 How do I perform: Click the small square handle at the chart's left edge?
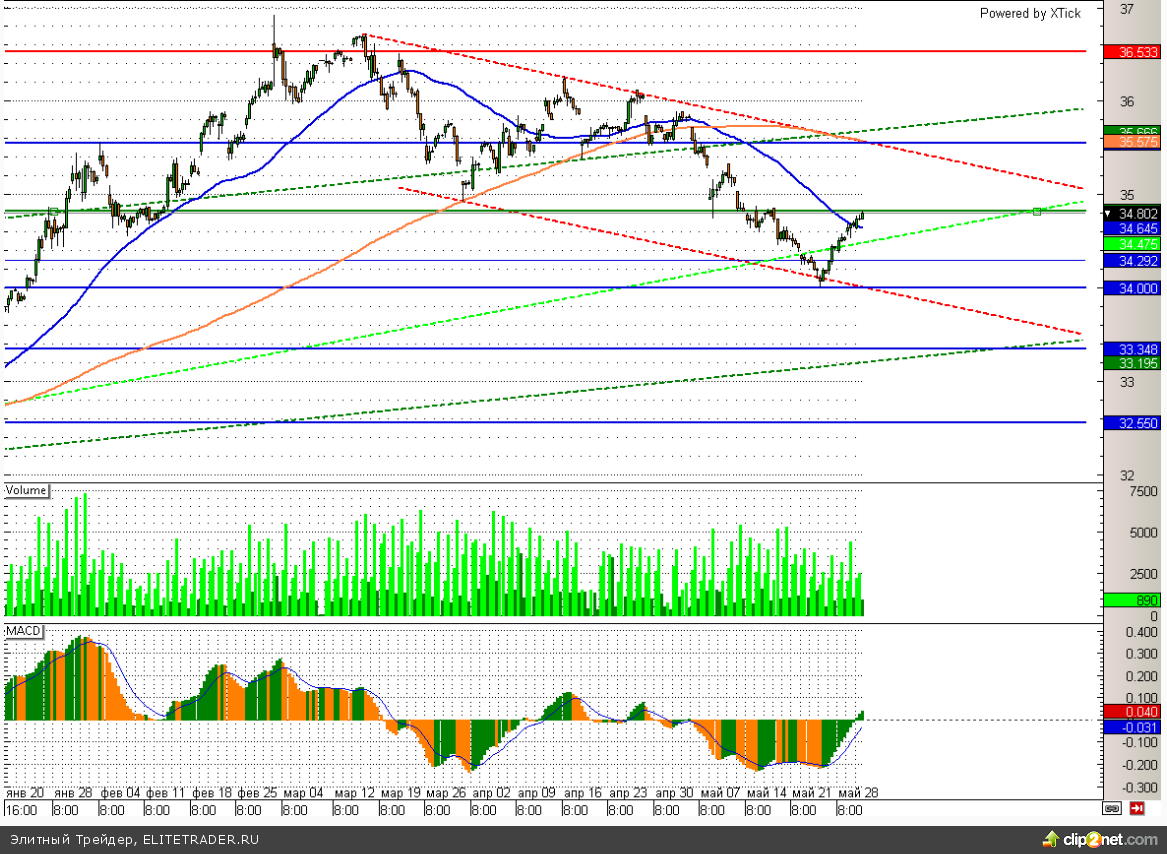pos(53,210)
